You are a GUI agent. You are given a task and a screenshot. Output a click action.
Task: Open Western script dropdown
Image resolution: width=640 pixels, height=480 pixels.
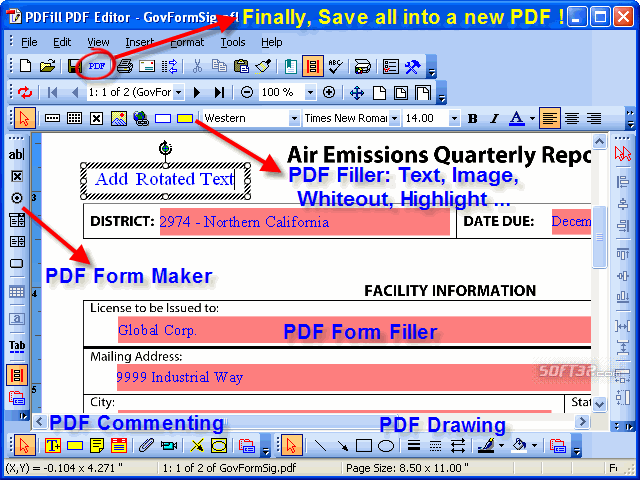pos(294,119)
